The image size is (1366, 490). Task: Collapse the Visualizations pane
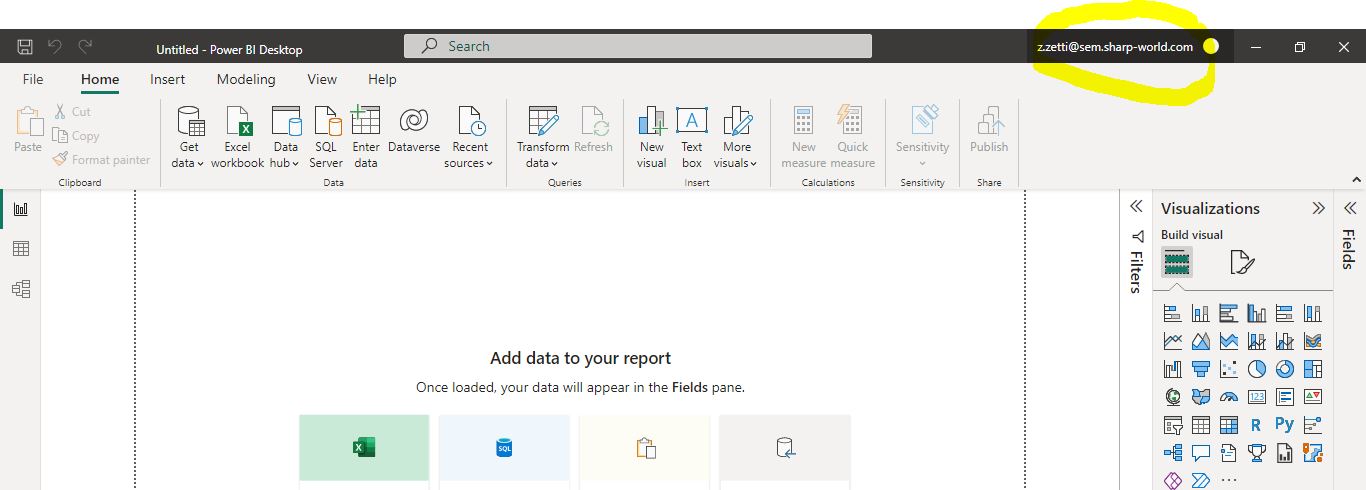point(1318,208)
